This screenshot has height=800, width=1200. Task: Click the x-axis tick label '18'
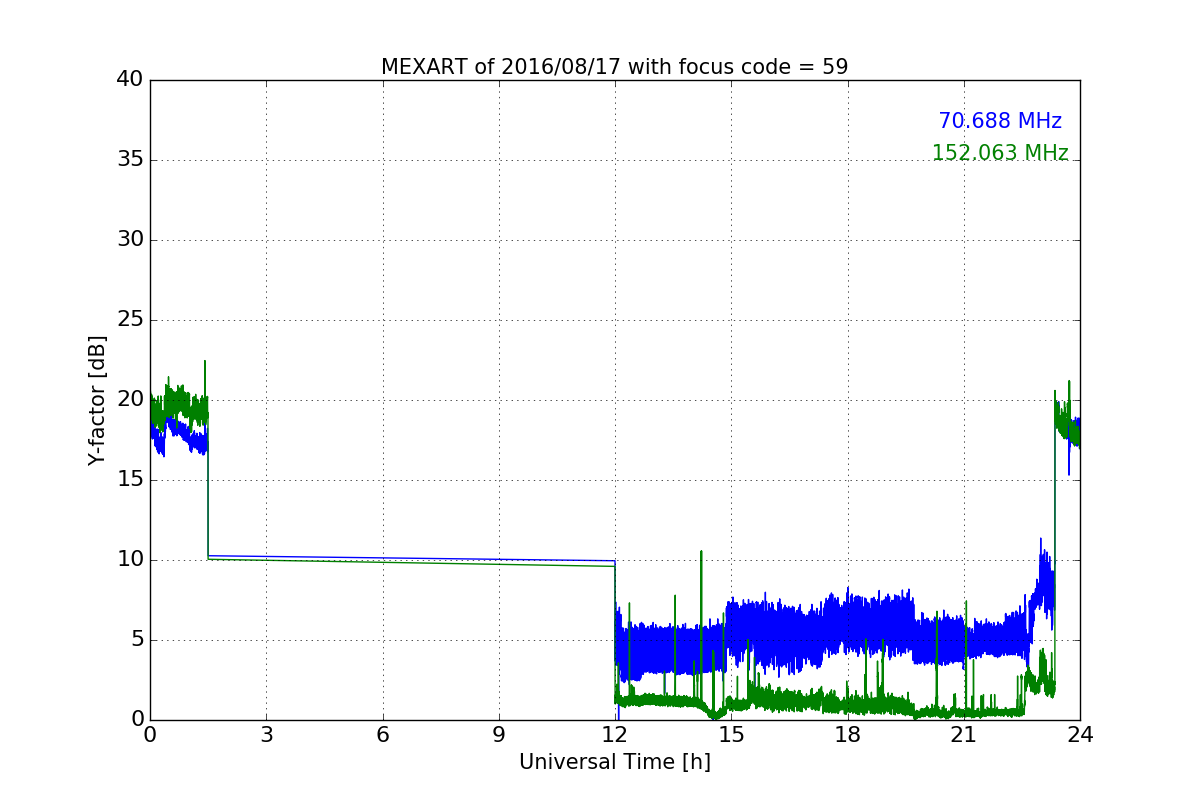[848, 734]
